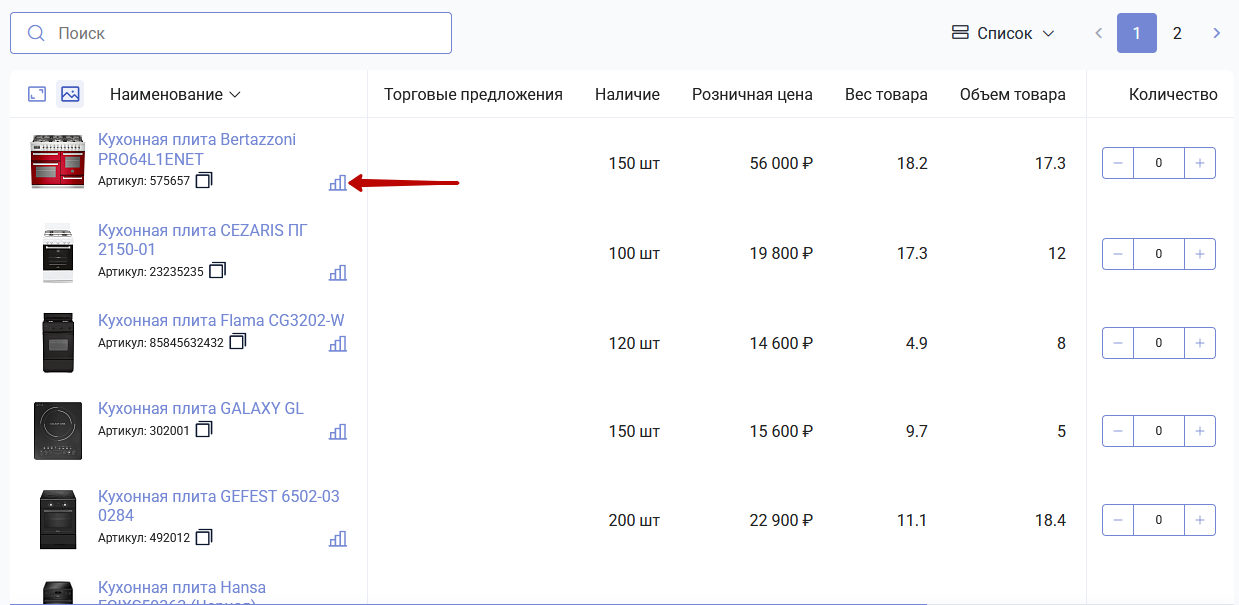Click the 22 900 ₽ price cell

[781, 520]
